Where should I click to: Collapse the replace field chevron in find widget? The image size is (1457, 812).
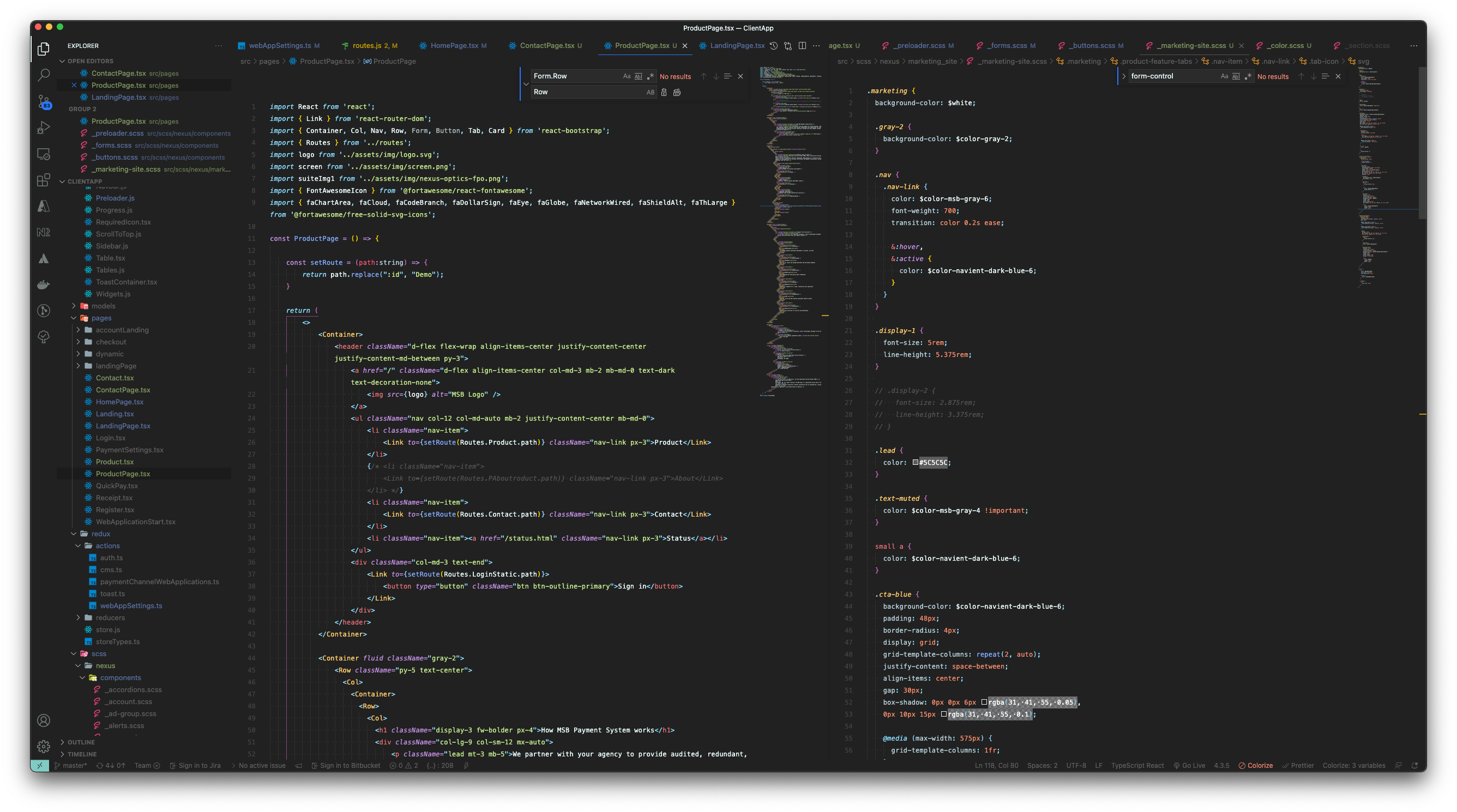click(x=526, y=84)
